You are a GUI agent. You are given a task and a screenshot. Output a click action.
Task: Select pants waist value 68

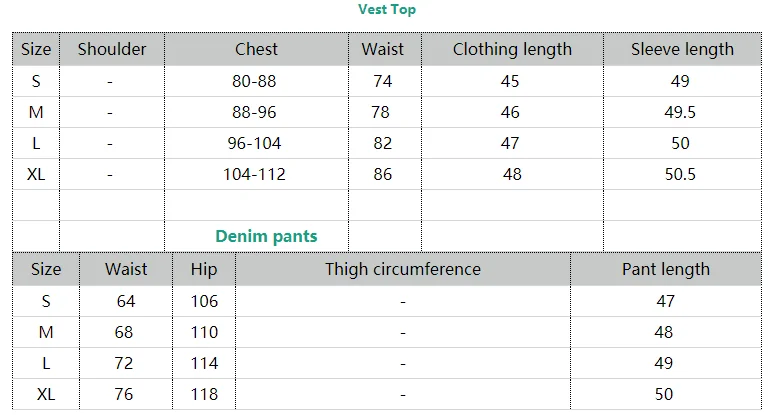(x=124, y=332)
